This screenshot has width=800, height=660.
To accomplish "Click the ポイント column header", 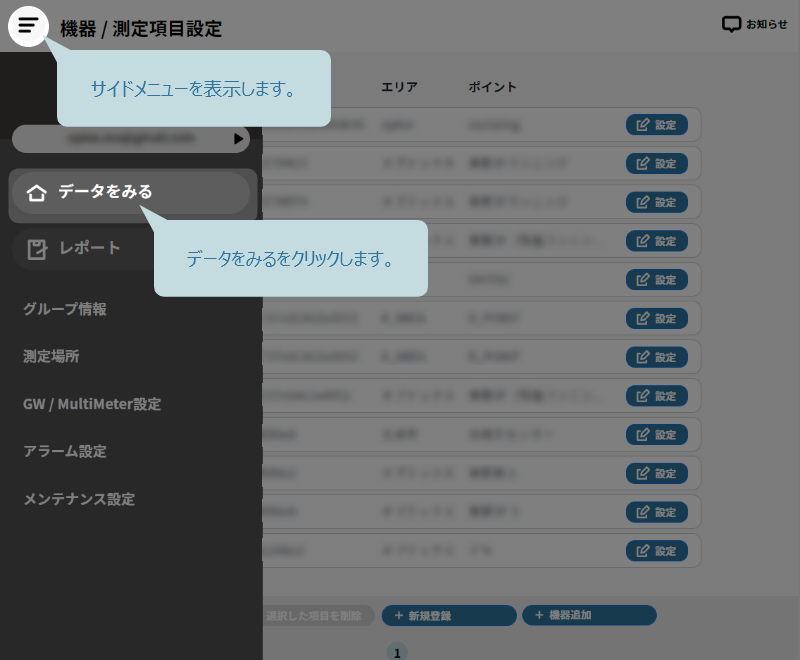I will 492,87.
